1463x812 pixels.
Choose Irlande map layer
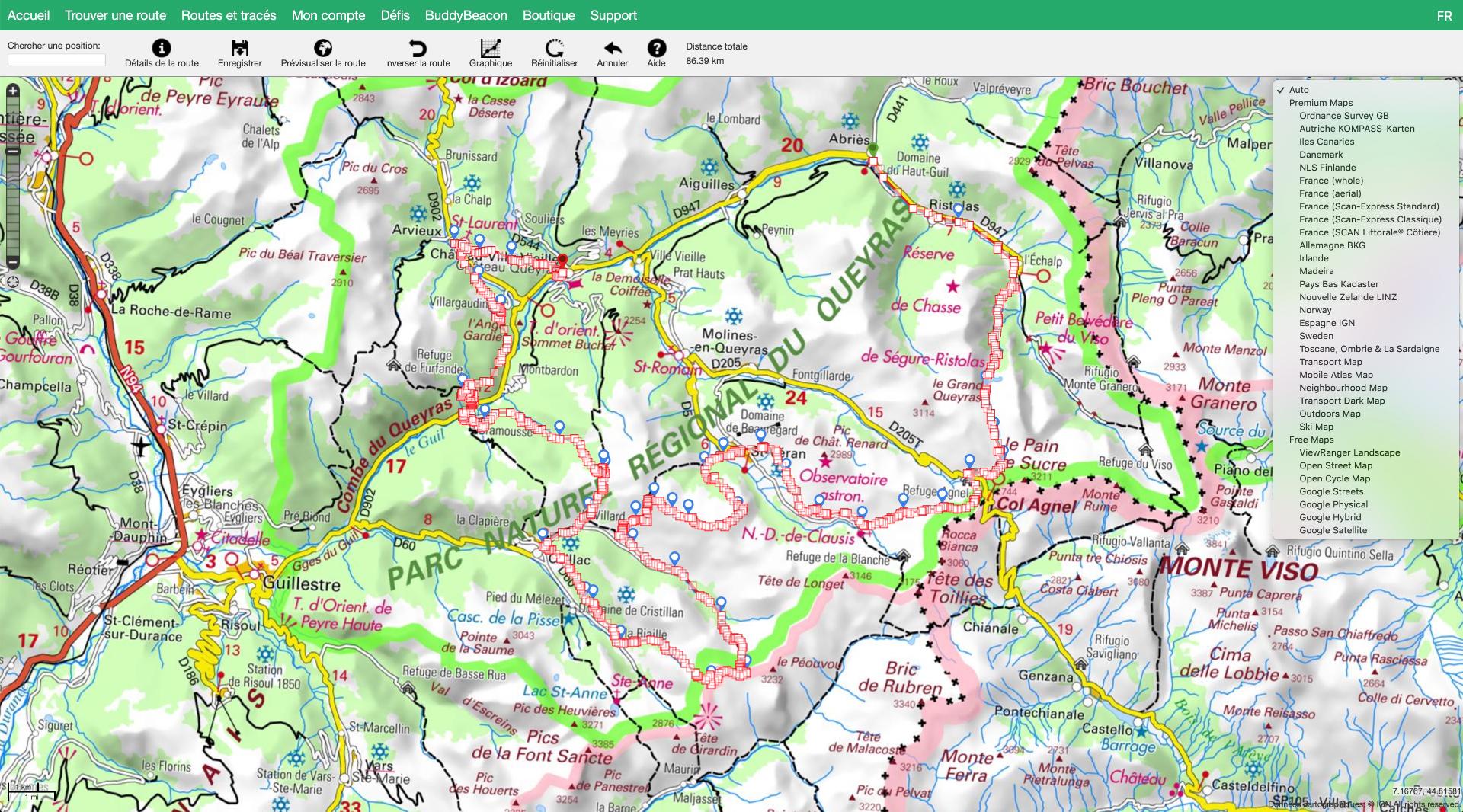pyautogui.click(x=1314, y=258)
